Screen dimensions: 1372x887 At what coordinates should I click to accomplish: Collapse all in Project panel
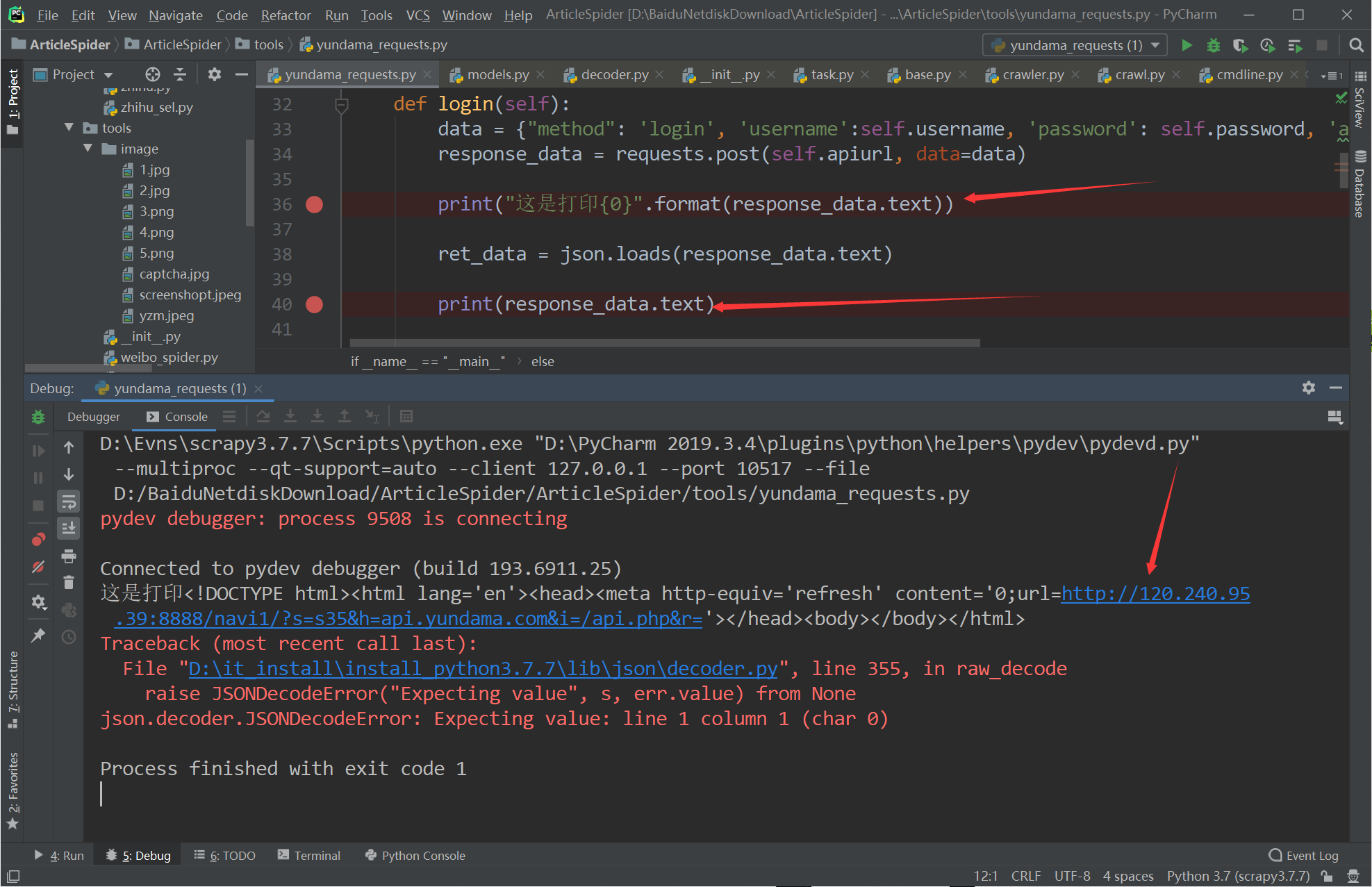[180, 74]
